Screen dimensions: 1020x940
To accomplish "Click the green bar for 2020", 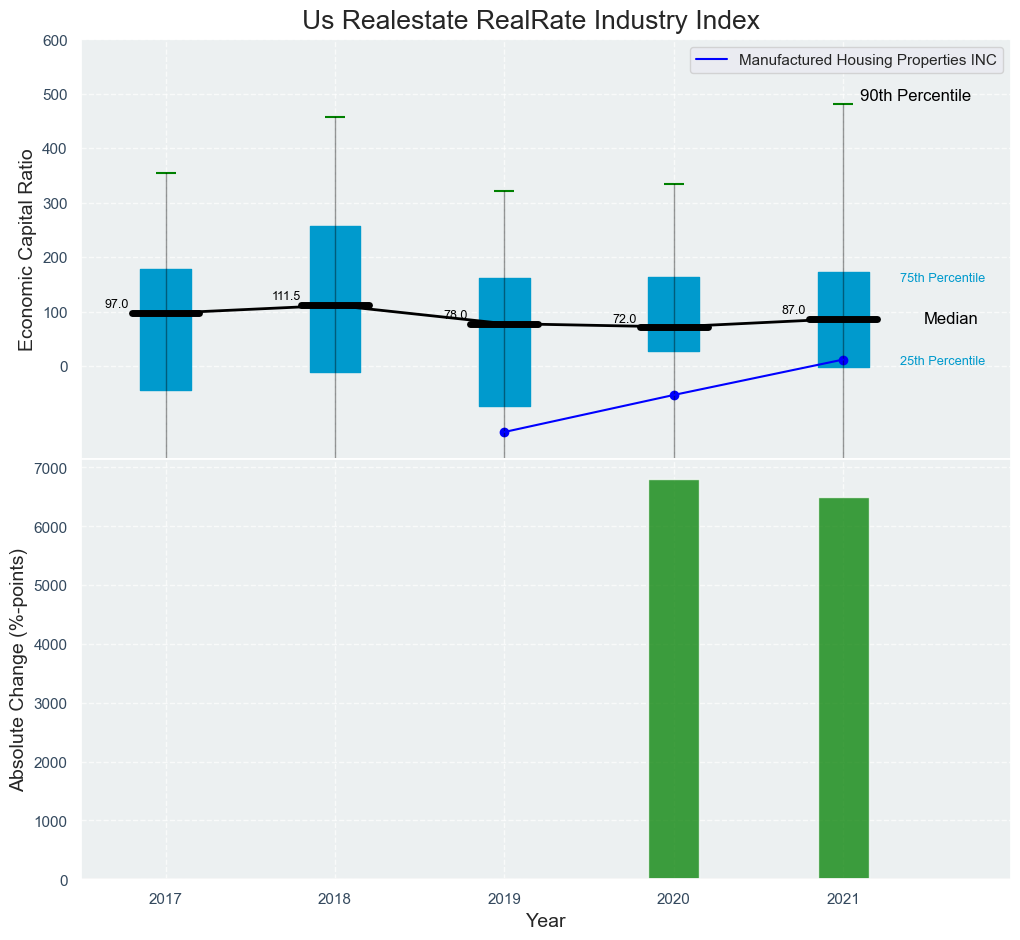I will click(674, 680).
